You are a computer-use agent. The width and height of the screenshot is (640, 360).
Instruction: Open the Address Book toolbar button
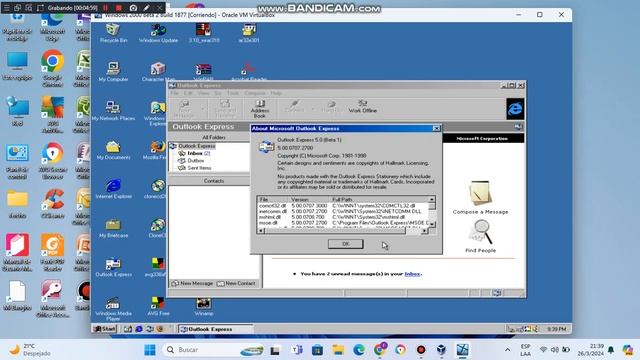pyautogui.click(x=260, y=109)
